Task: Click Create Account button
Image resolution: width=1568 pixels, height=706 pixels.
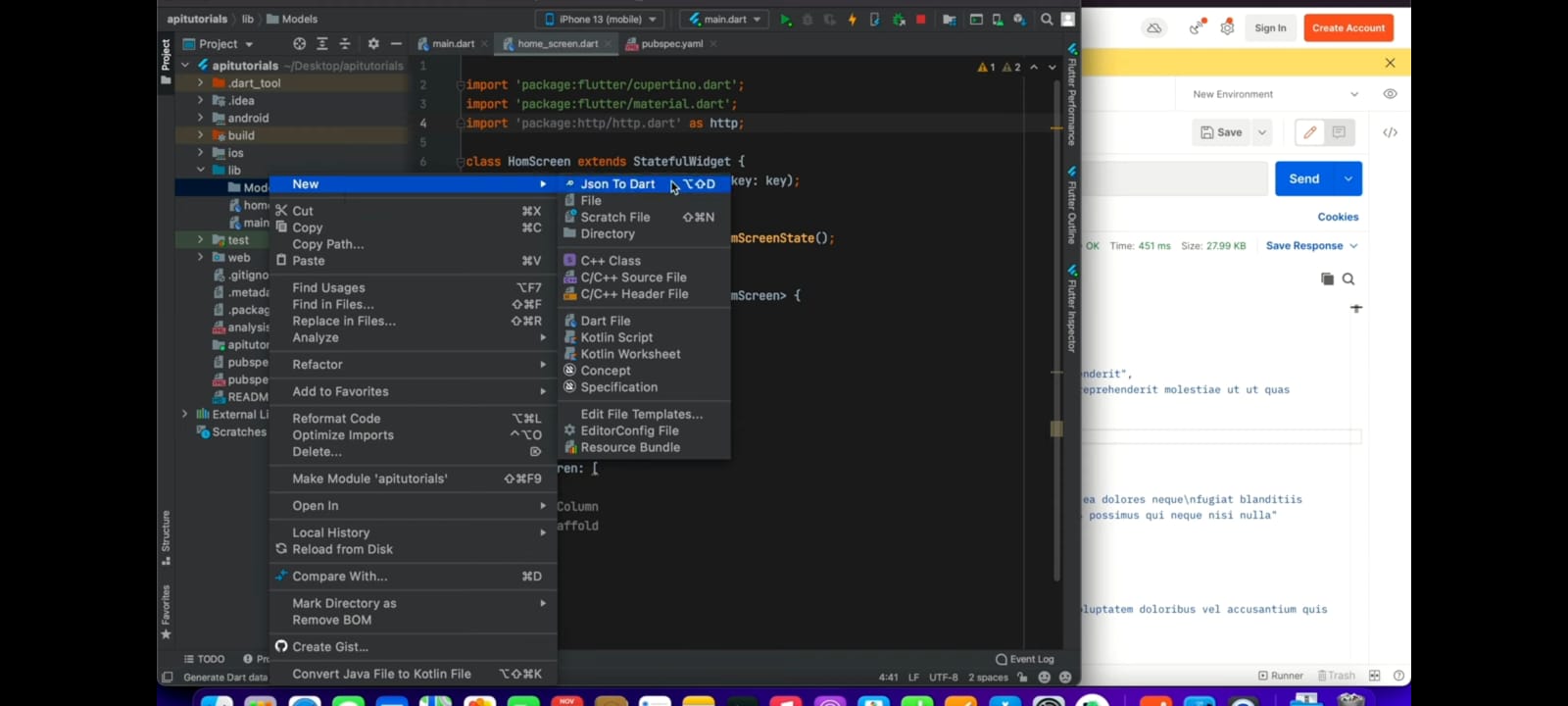Action: coord(1348,27)
